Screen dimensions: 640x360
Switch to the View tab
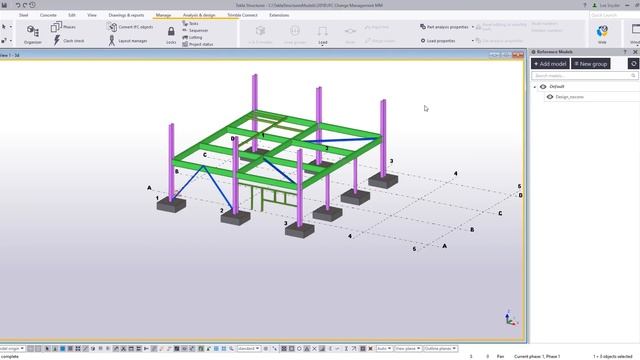tap(92, 15)
